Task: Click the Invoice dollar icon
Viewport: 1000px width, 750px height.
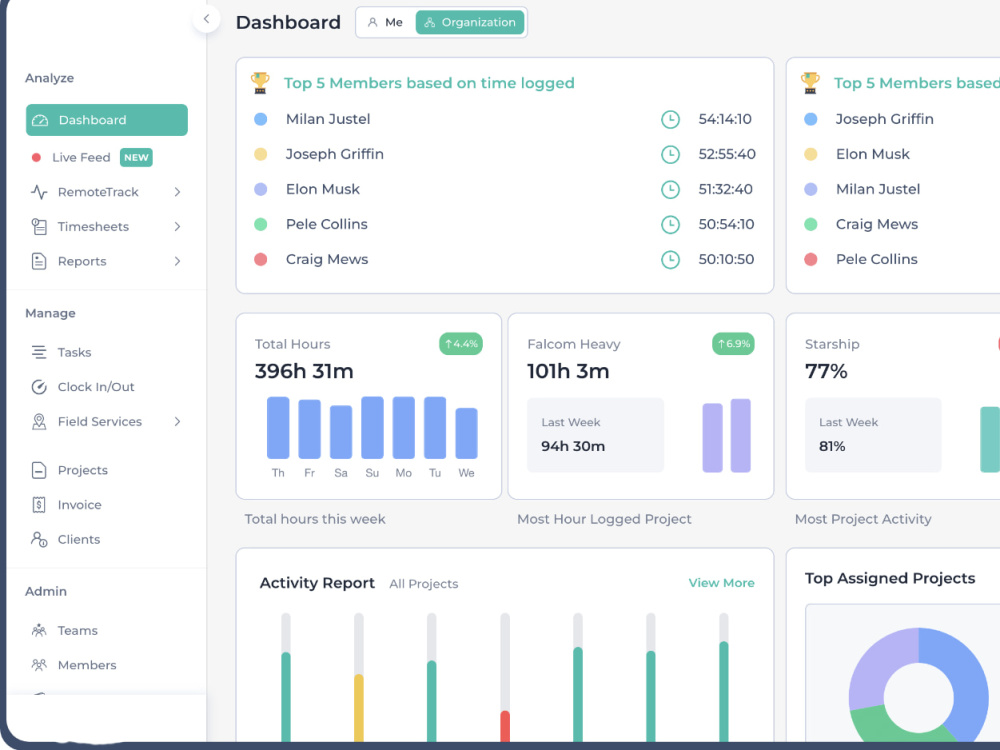Action: pyautogui.click(x=39, y=504)
